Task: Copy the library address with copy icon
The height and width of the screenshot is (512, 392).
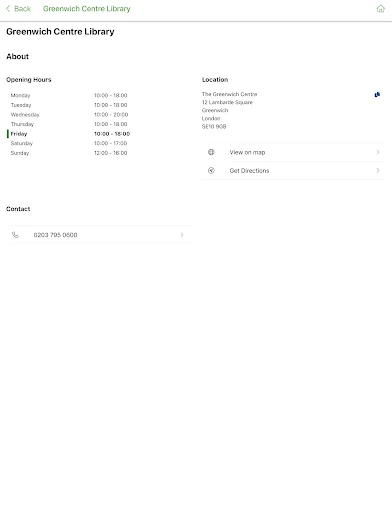Action: point(377,95)
